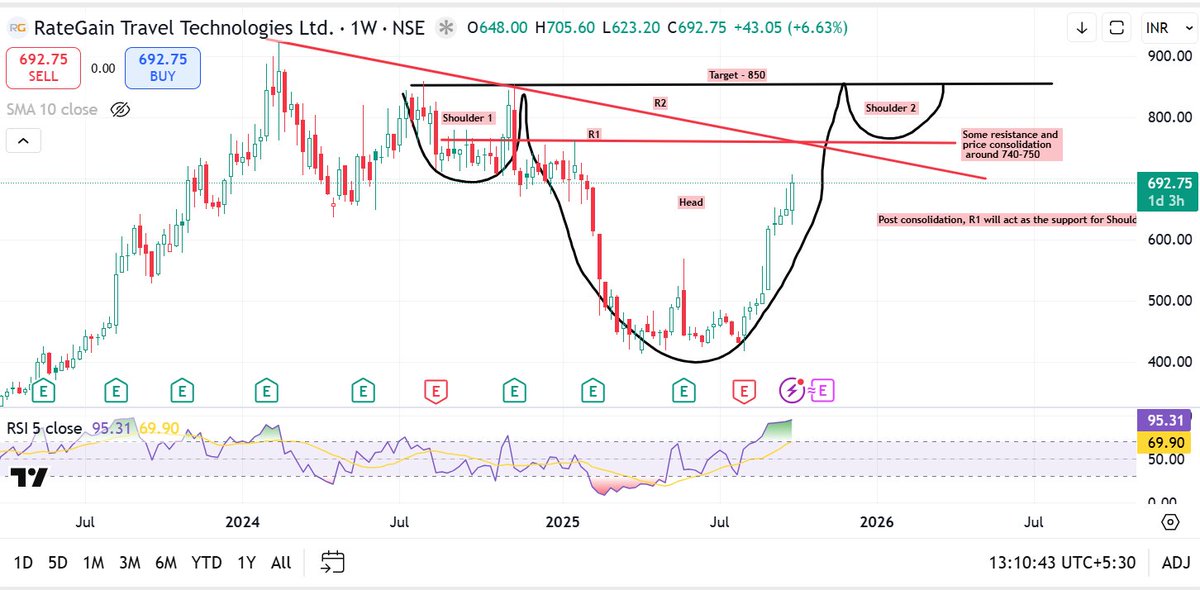Click the 900.00 price scale label
Viewport: 1200px width, 590px height.
pos(1169,56)
